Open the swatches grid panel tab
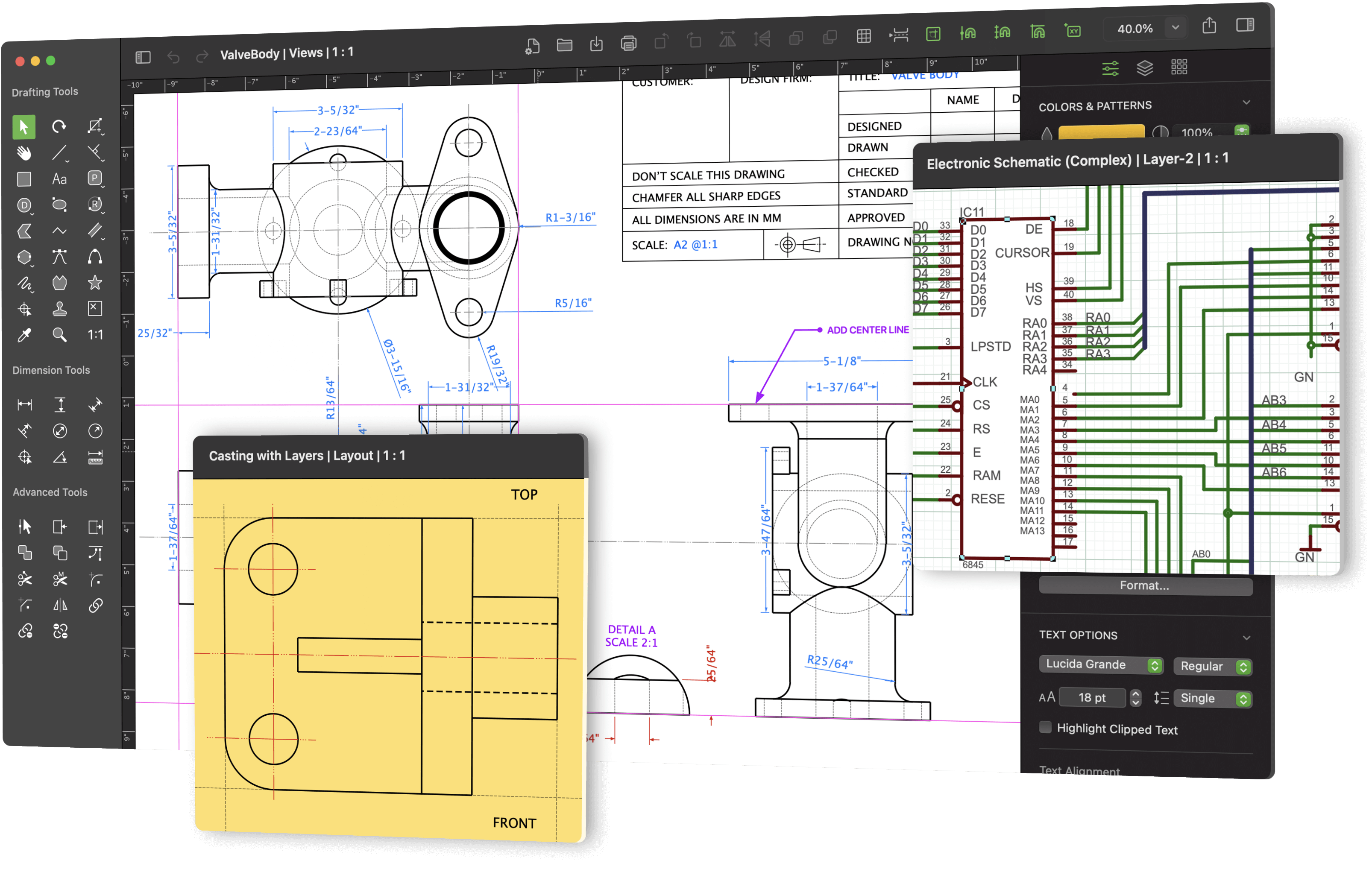This screenshot has height=872, width=1372. coord(1179,67)
